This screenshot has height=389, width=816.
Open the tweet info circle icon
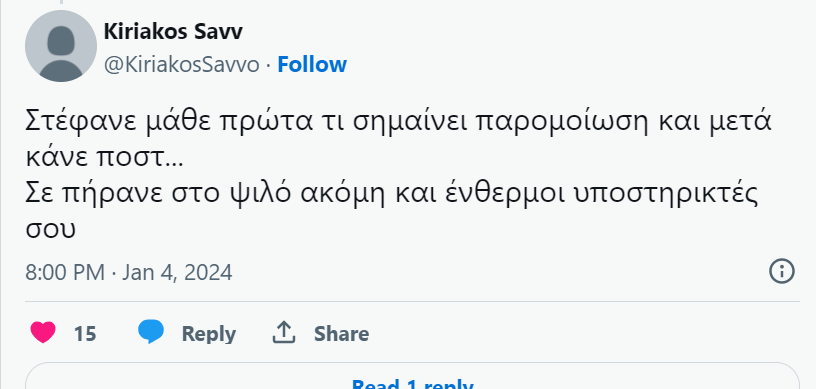pos(782,271)
